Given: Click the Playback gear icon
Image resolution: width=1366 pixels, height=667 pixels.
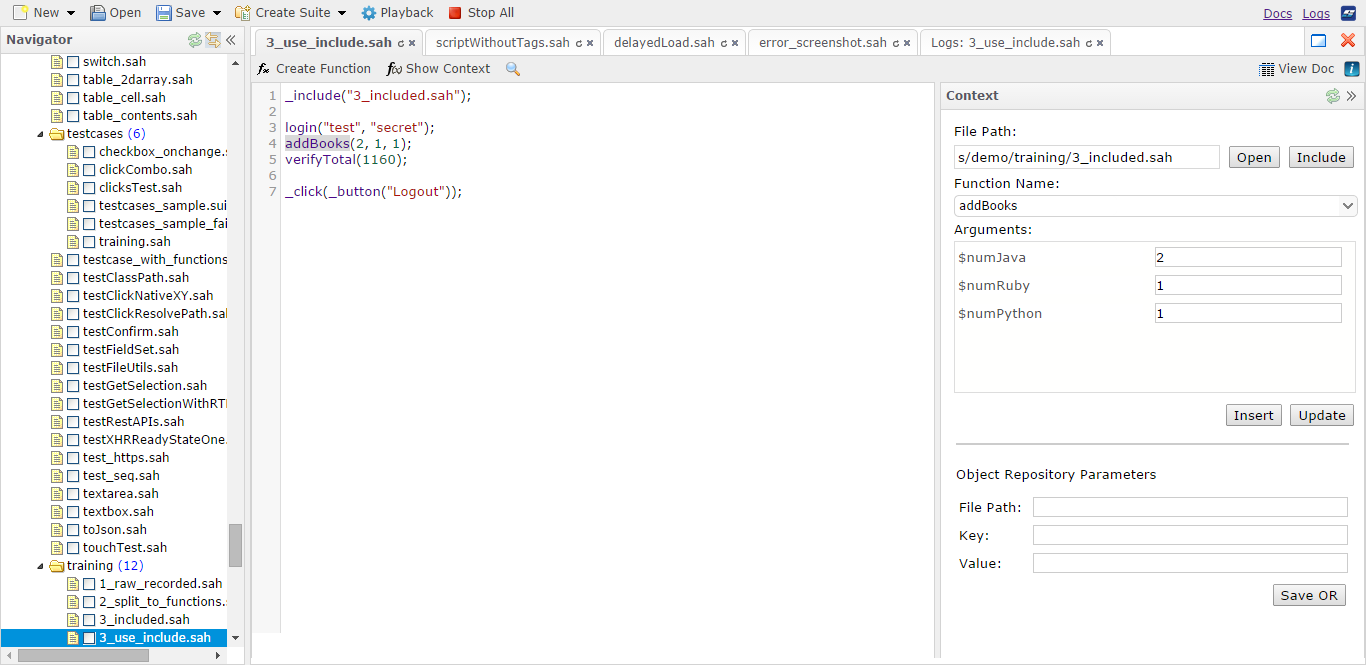Looking at the screenshot, I should pyautogui.click(x=369, y=13).
